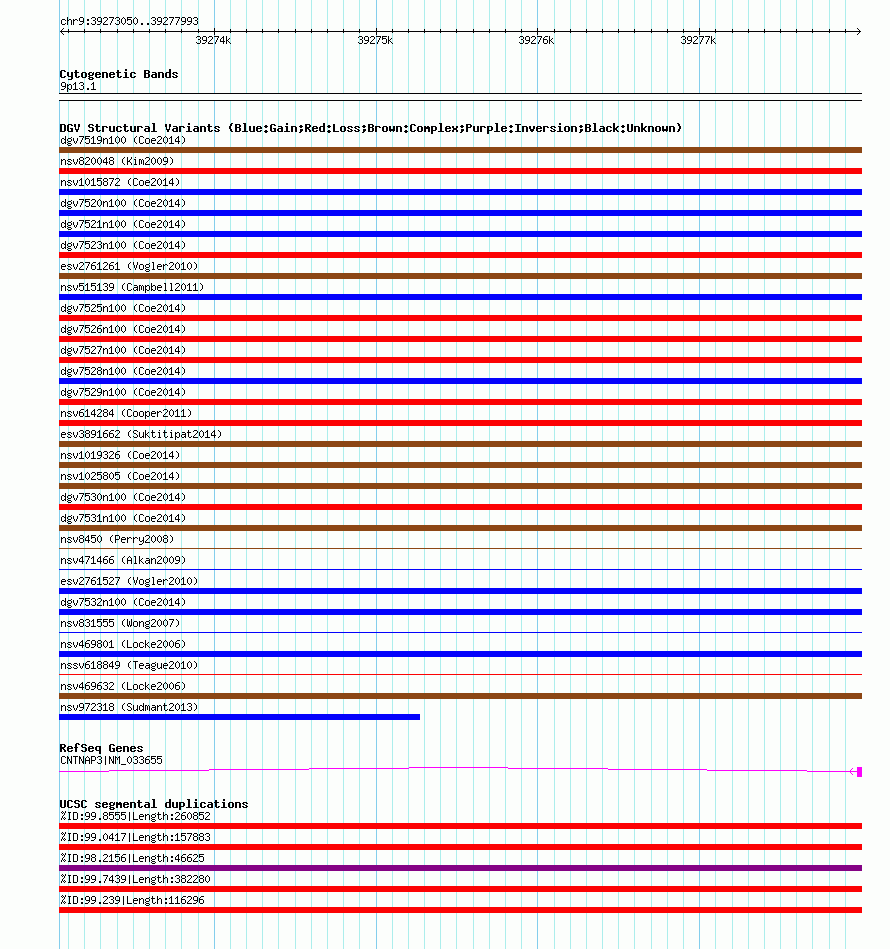
Task: Click the thin line under nsv8450 (Perry2008)
Action: [x=460, y=548]
